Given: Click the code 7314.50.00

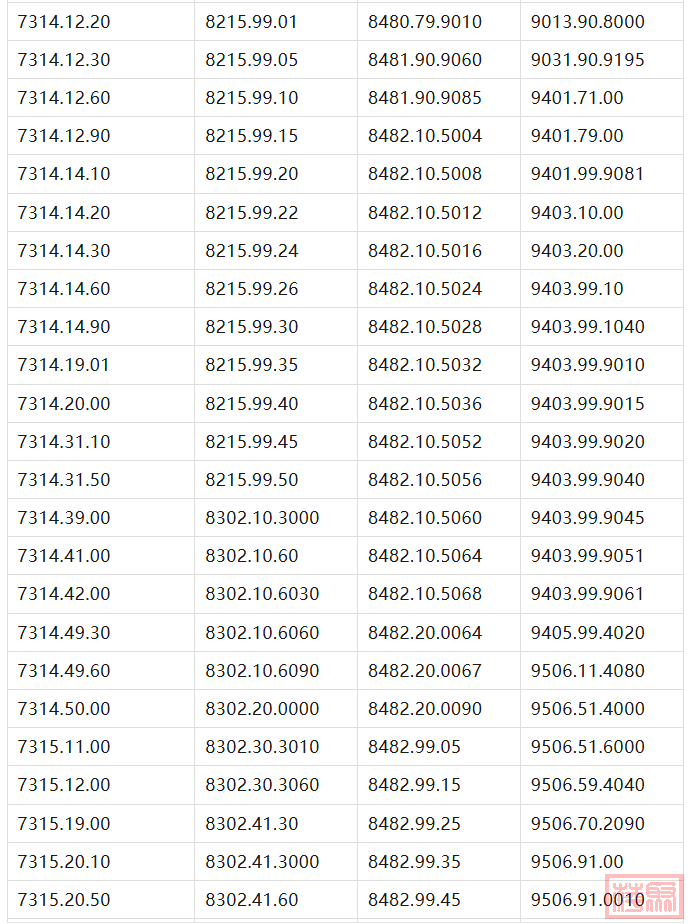Looking at the screenshot, I should [64, 709].
